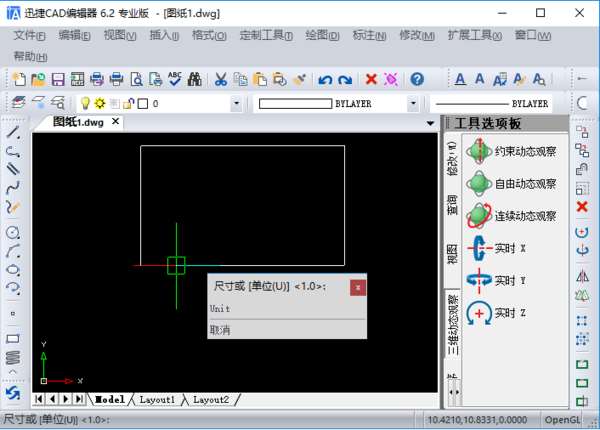Open the 帮助 menu
The width and height of the screenshot is (600, 430).
(31, 57)
